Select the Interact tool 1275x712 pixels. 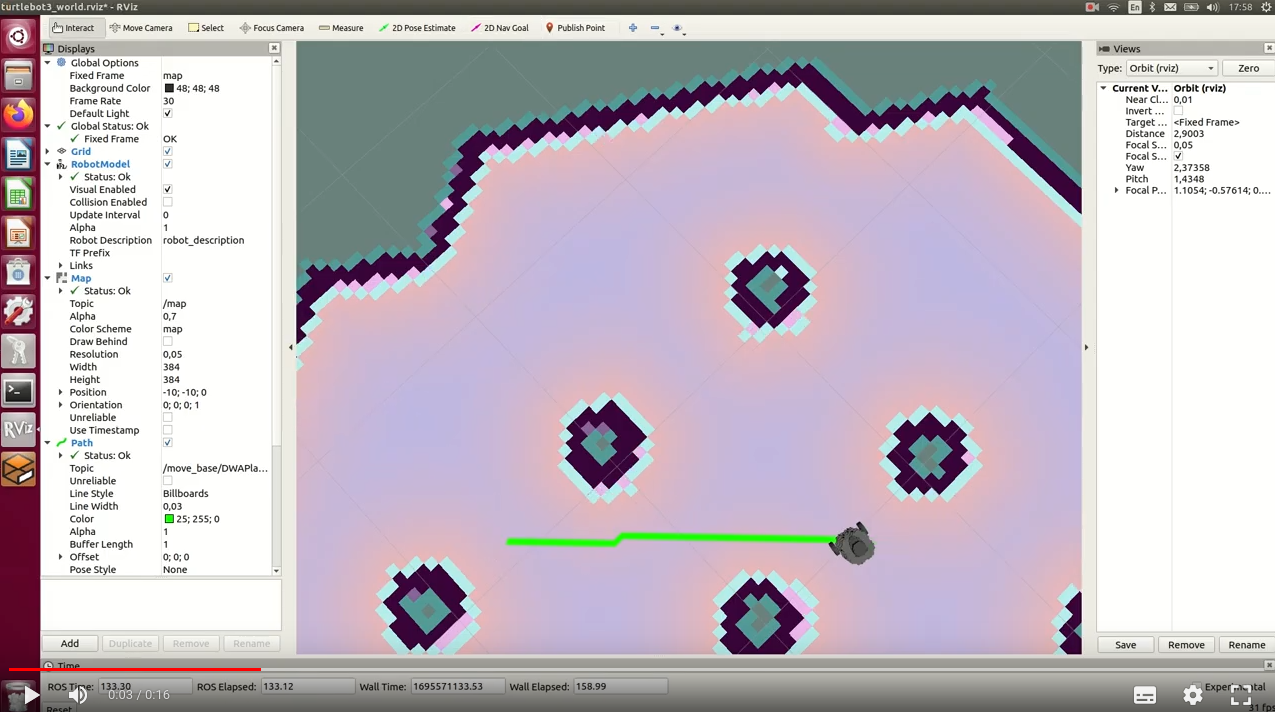[73, 28]
